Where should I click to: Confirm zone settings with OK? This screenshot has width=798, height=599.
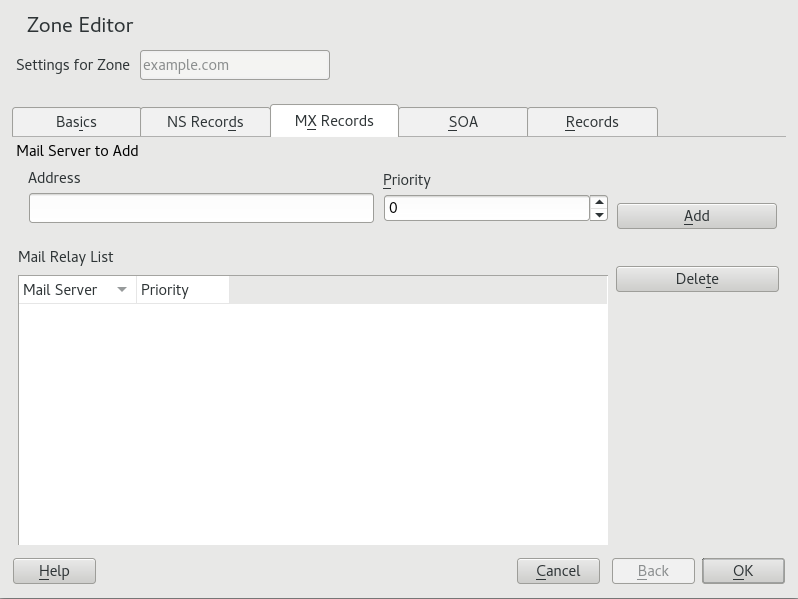point(743,571)
